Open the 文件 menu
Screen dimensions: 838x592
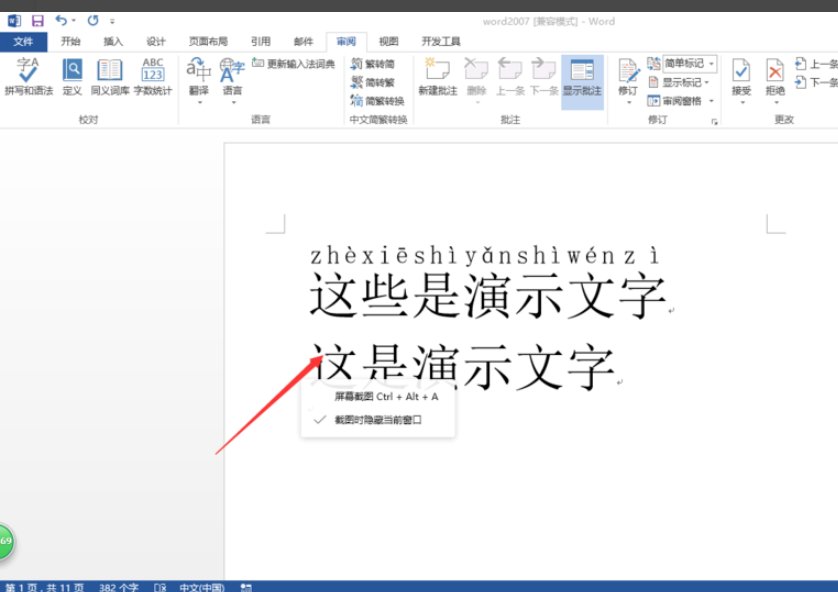pos(24,41)
